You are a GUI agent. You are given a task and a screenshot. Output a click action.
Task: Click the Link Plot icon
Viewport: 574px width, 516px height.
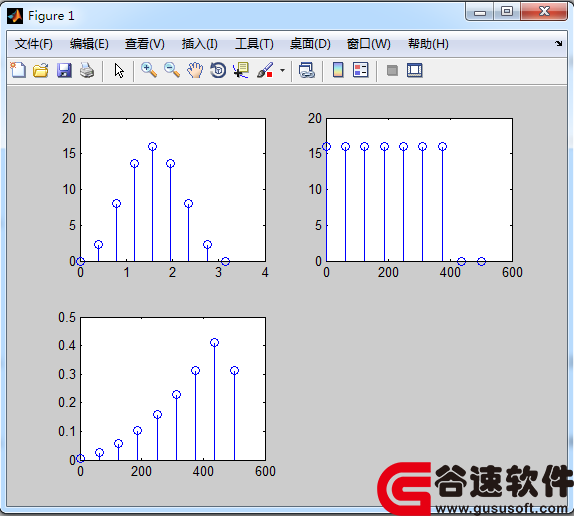coord(306,70)
